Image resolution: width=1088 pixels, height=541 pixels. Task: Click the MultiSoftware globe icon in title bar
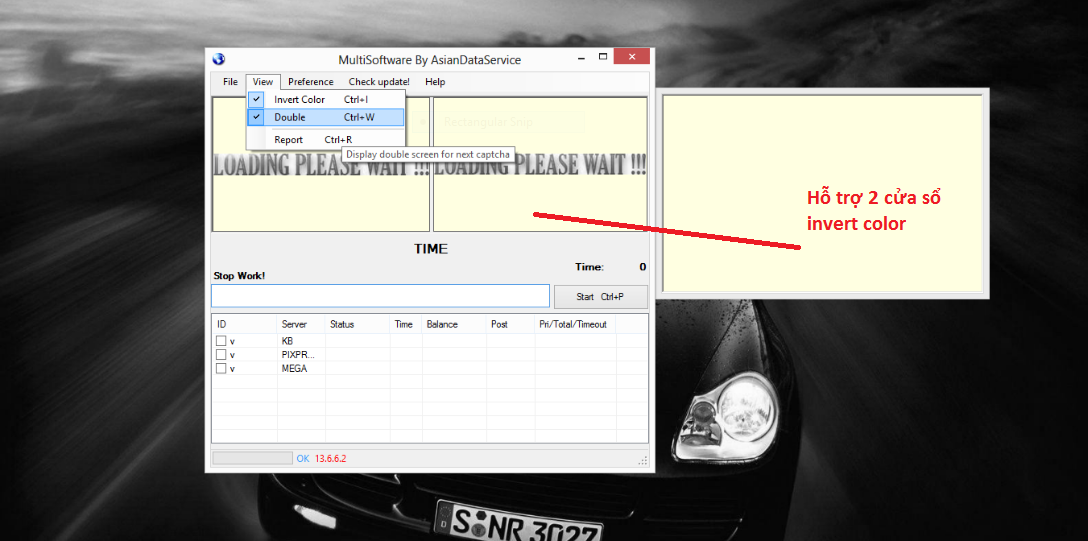click(x=219, y=60)
